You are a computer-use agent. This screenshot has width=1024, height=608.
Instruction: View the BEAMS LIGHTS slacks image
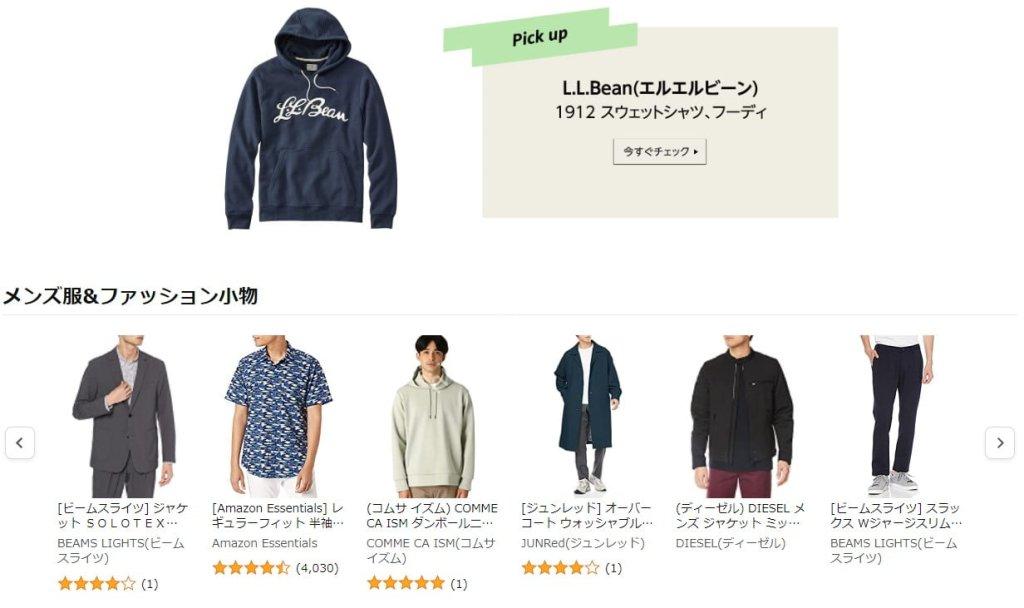point(897,415)
